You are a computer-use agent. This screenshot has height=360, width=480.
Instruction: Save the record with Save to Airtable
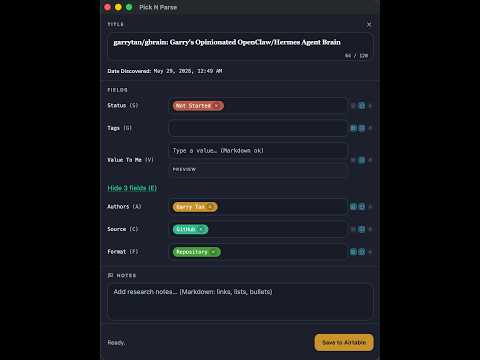(x=344, y=342)
